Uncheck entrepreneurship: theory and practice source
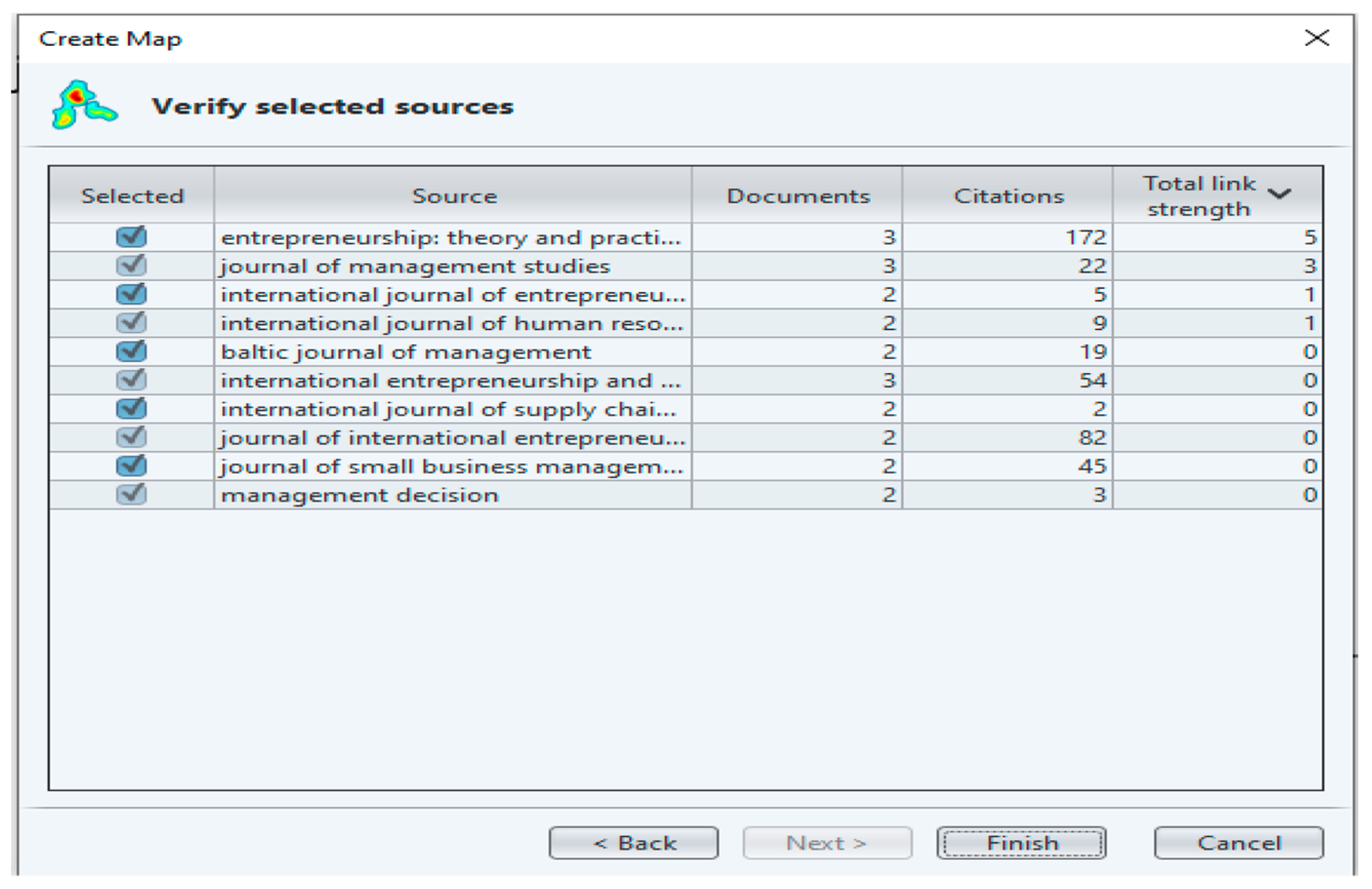This screenshot has width=1372, height=889. click(x=131, y=237)
